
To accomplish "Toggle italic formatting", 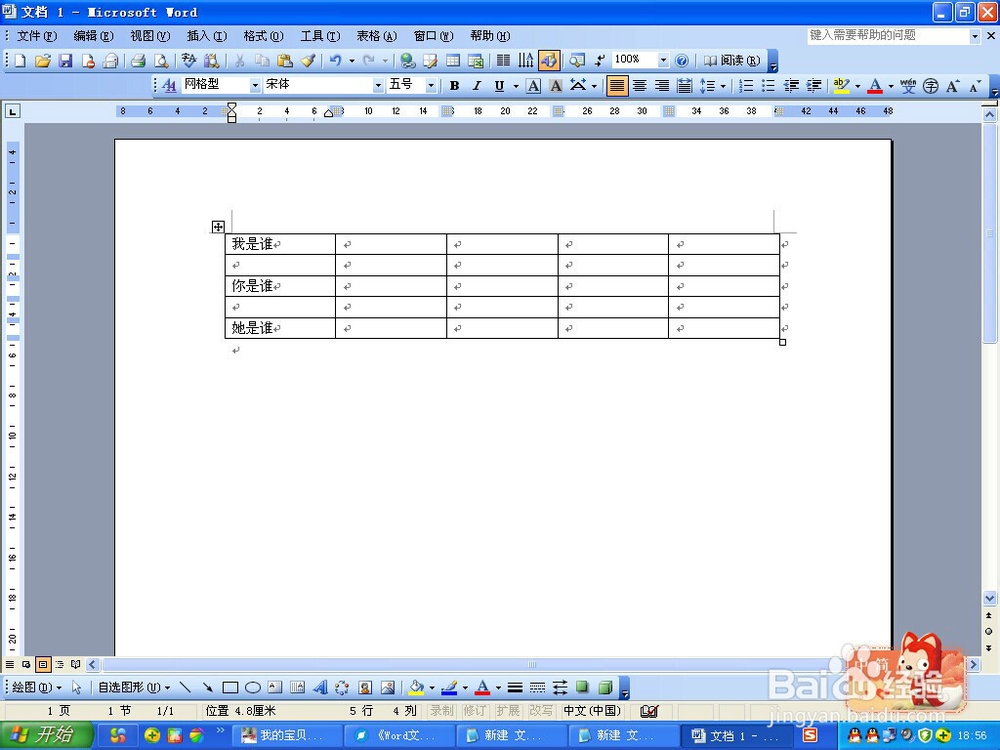I will point(476,85).
